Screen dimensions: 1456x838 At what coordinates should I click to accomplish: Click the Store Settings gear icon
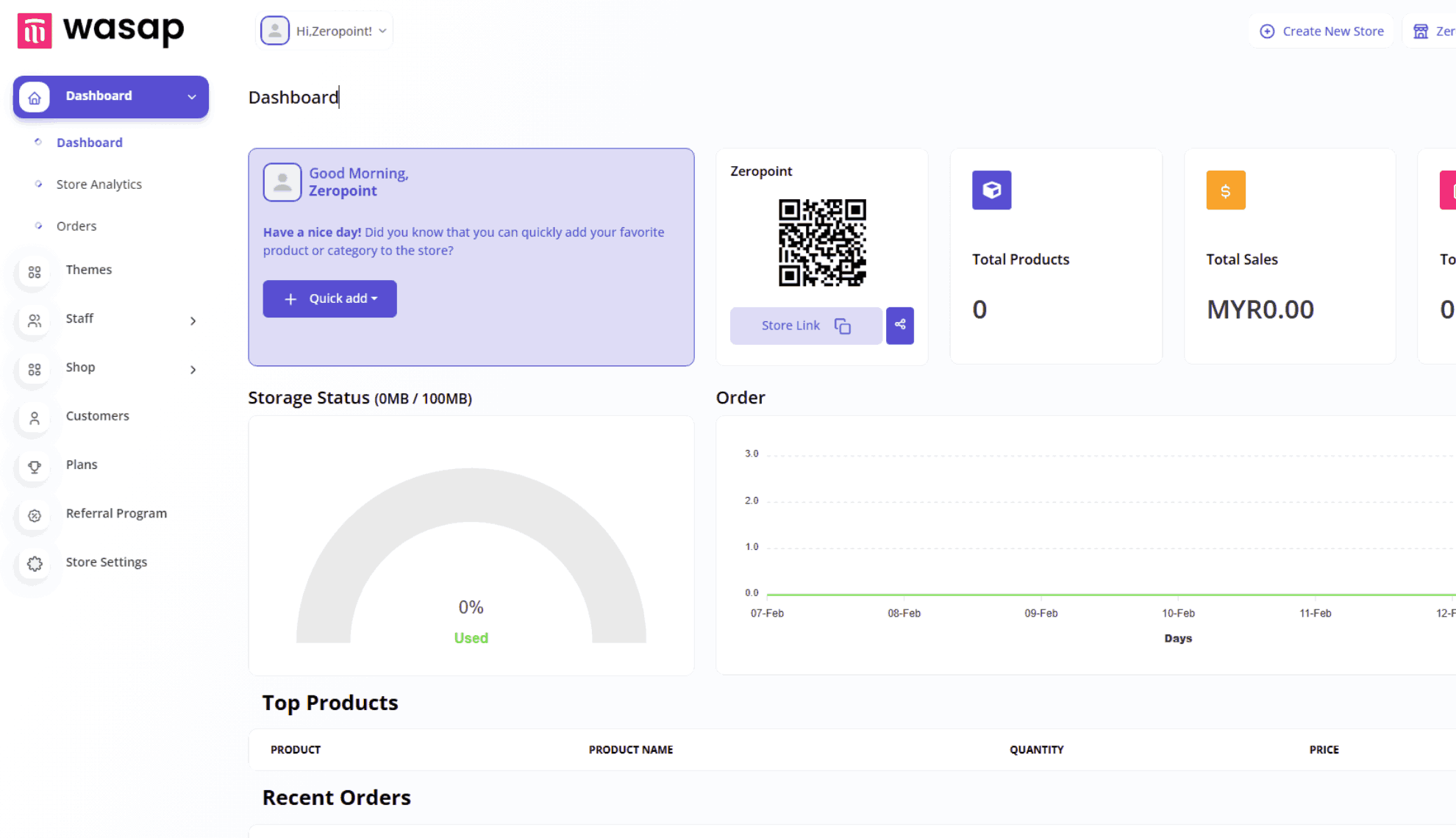(x=35, y=564)
